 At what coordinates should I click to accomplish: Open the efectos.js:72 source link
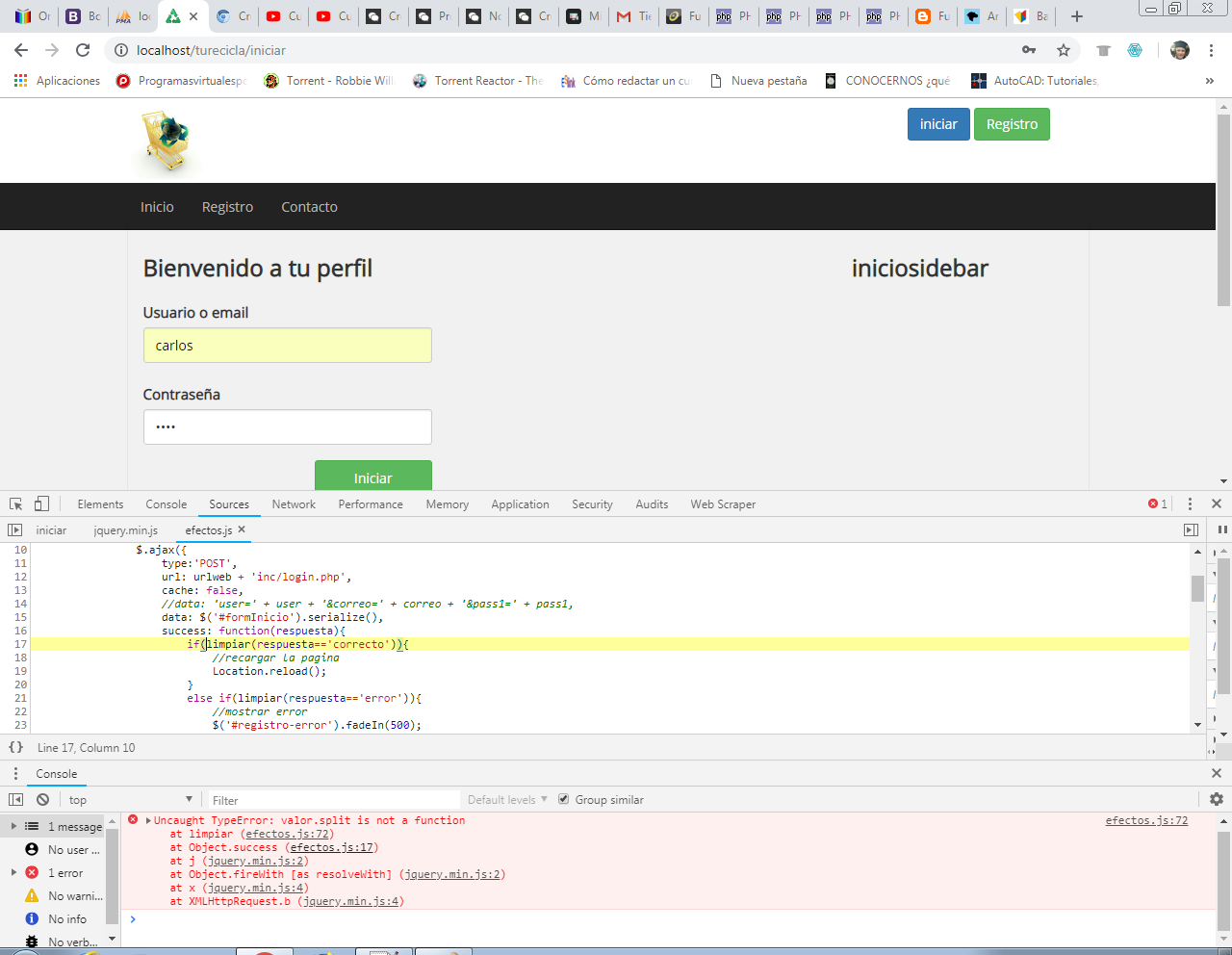pyautogui.click(x=1145, y=820)
